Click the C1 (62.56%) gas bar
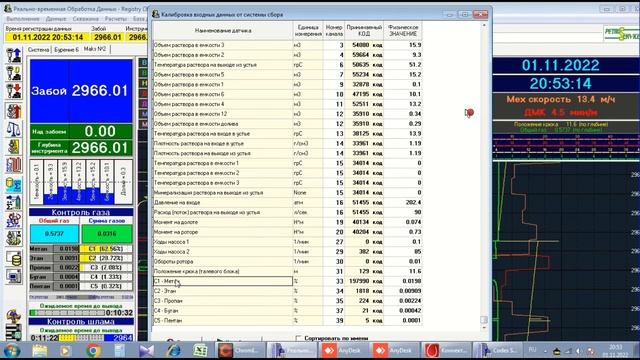Image resolution: width=640 pixels, height=360 pixels. [x=106, y=249]
